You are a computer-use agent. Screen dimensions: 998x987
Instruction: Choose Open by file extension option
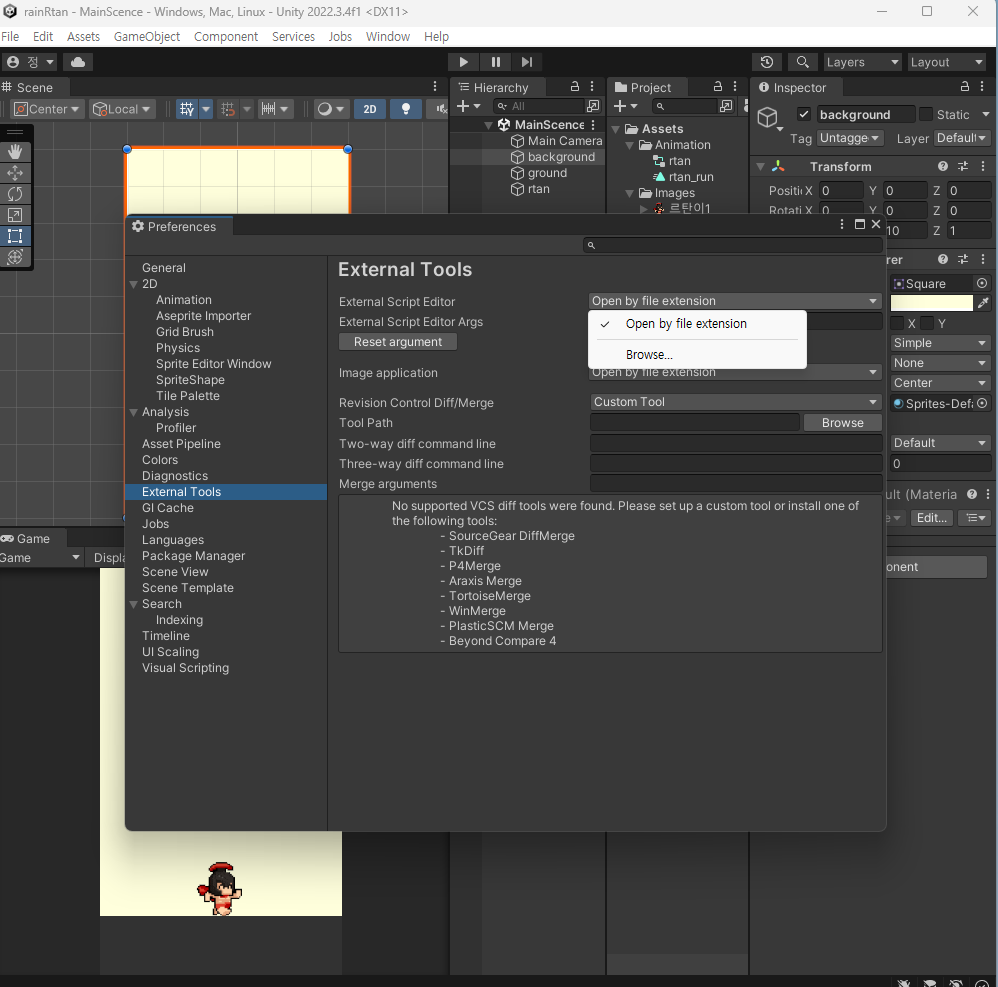pos(697,323)
